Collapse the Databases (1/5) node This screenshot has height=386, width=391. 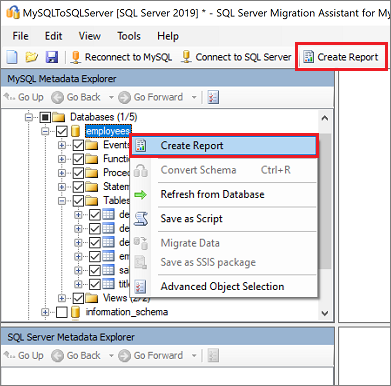[x=29, y=117]
